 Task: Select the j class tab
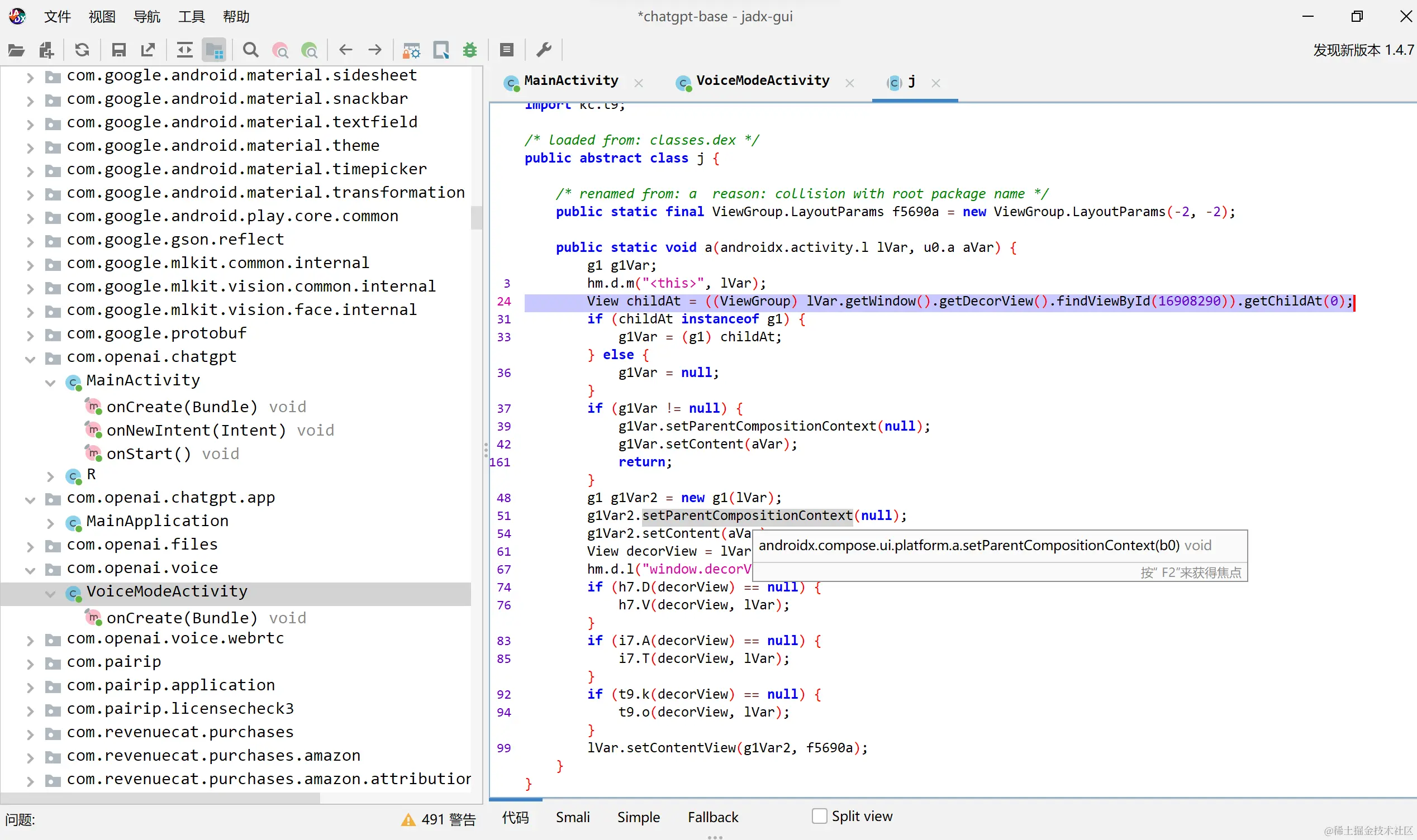coord(911,81)
